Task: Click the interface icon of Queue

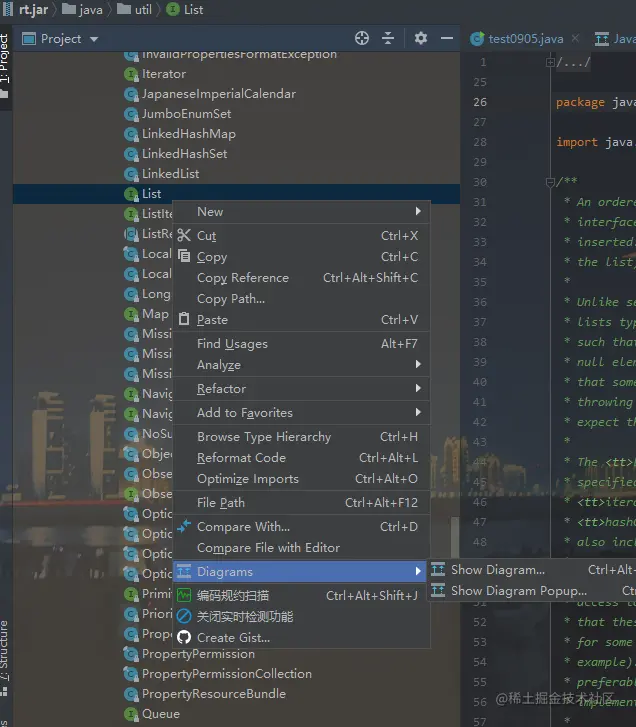Action: (x=132, y=714)
